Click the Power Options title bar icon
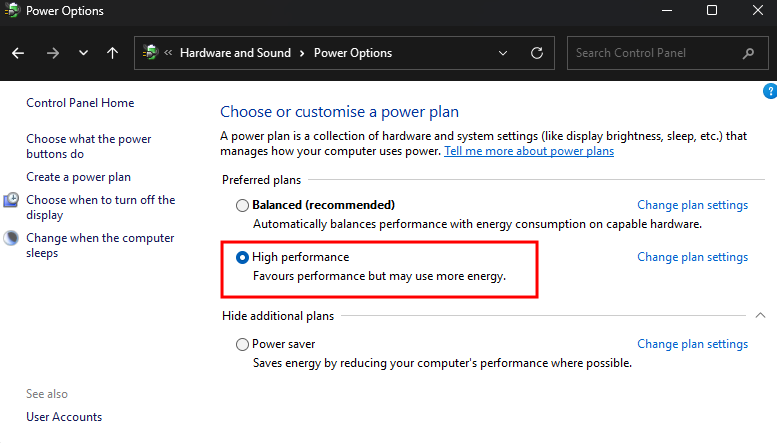 pyautogui.click(x=11, y=11)
